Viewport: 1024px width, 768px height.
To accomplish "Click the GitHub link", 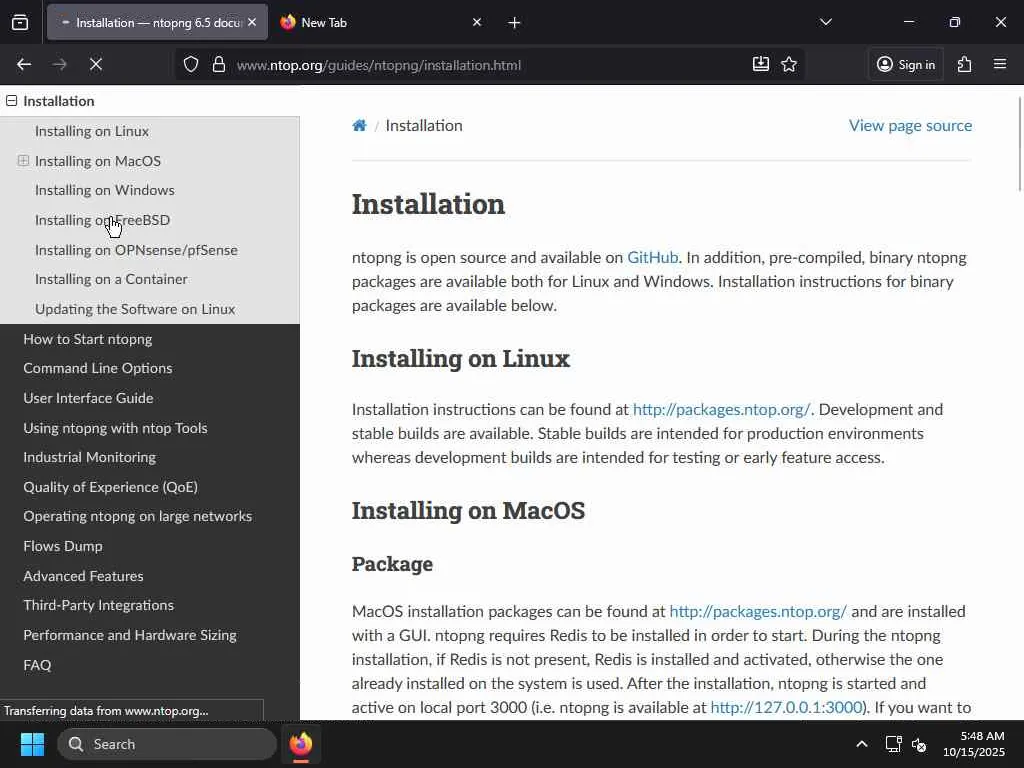I will (x=652, y=257).
